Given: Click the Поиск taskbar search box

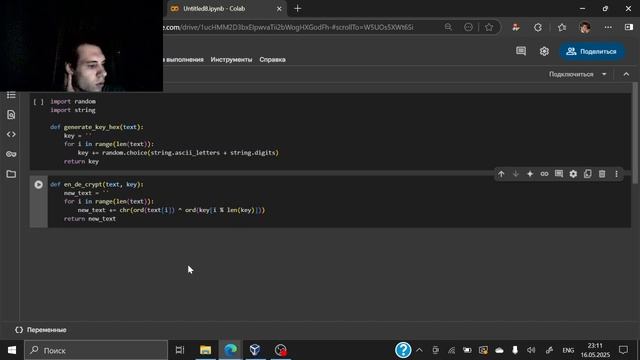Looking at the screenshot, I should [96, 350].
